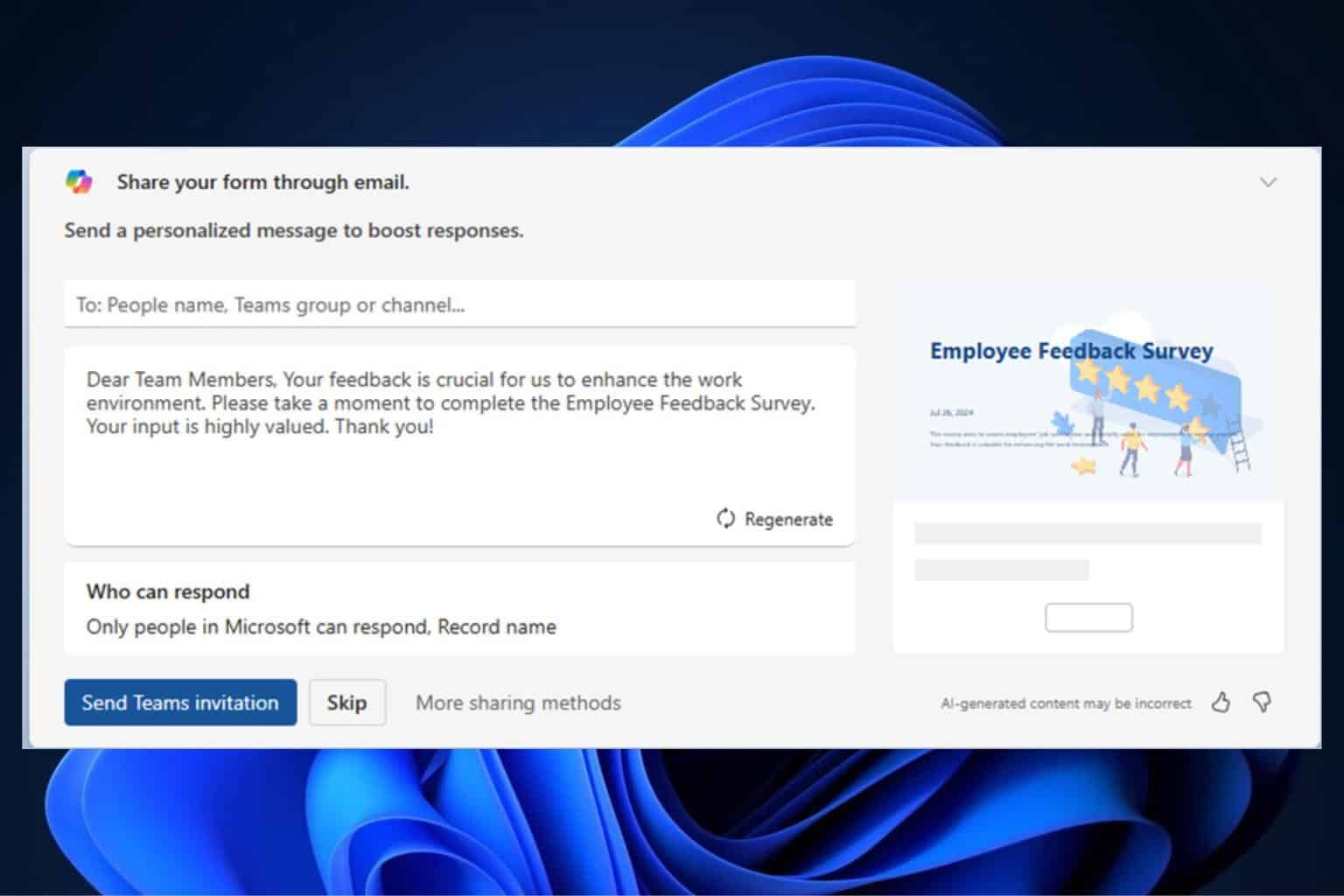Click the Employee Feedback Survey preview thumbnail

click(x=1088, y=468)
